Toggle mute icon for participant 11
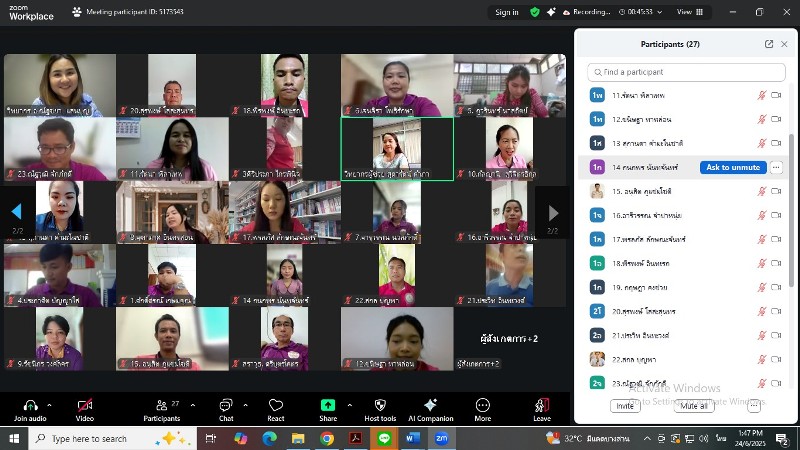Screen dimensions: 800x450 tap(761, 95)
